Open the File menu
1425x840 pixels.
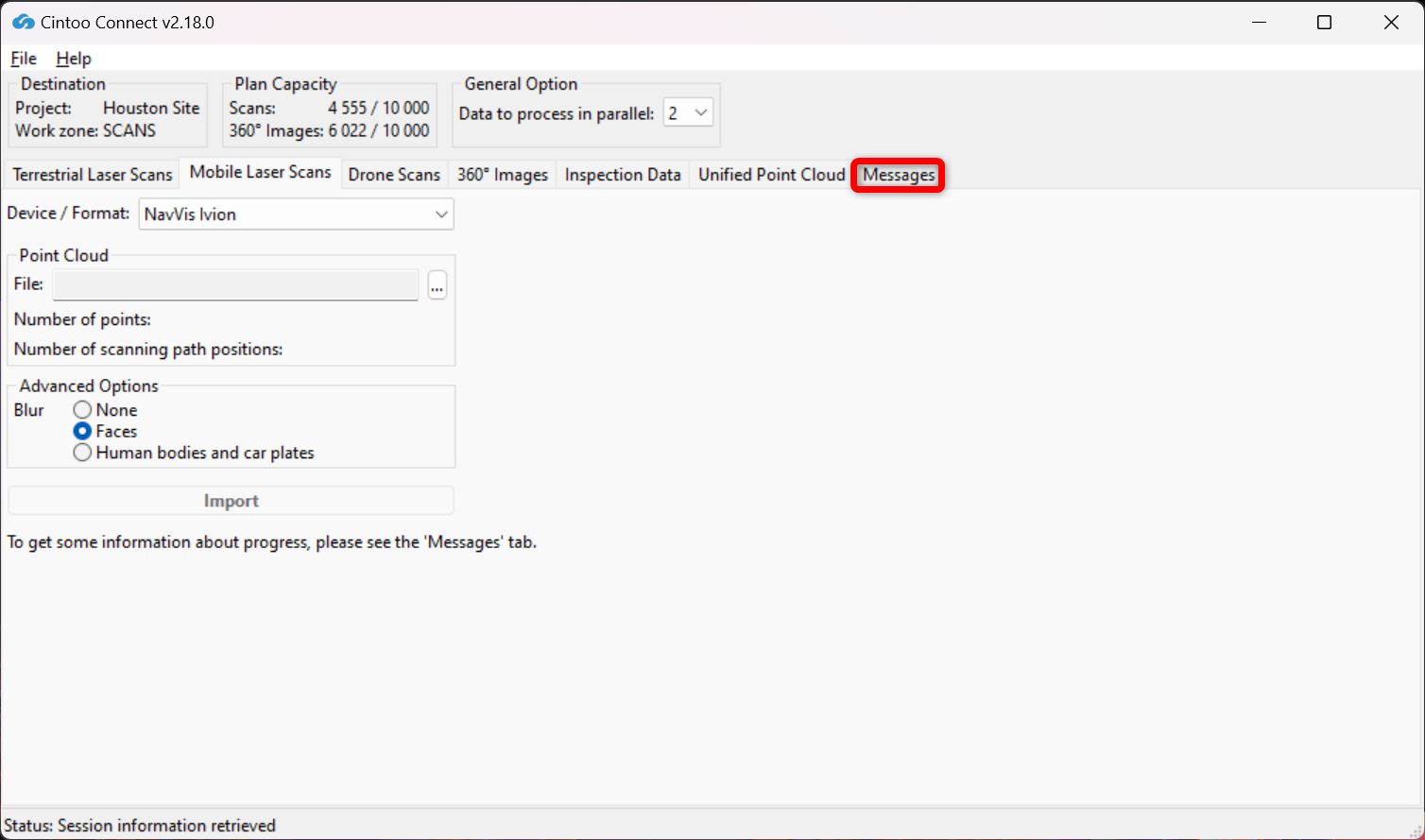tap(24, 59)
